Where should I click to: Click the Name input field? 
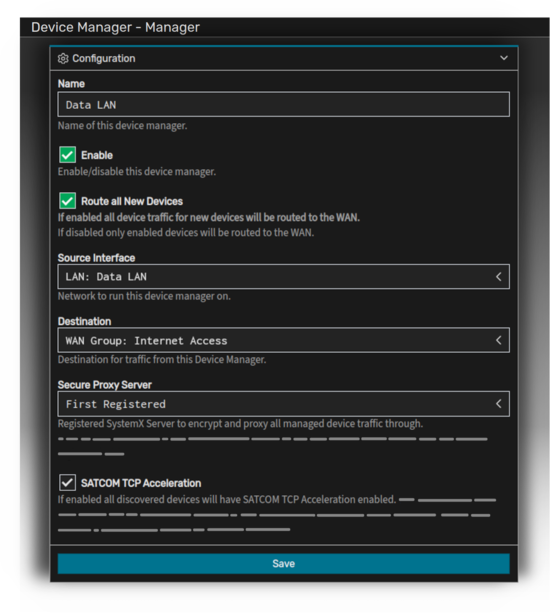(x=283, y=104)
